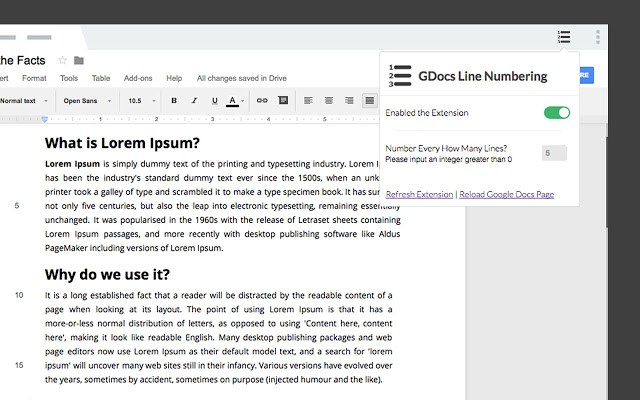640x400 pixels.
Task: Click the GDocs Line Numbering extension icon
Action: 565,37
